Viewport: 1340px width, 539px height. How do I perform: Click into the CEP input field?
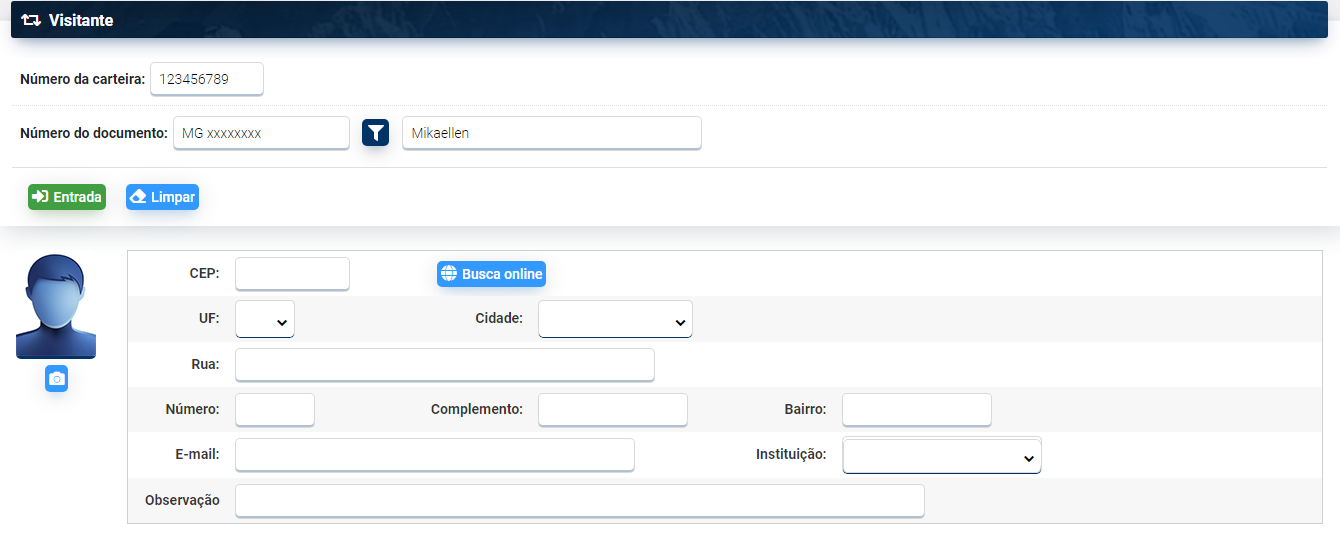coord(292,274)
